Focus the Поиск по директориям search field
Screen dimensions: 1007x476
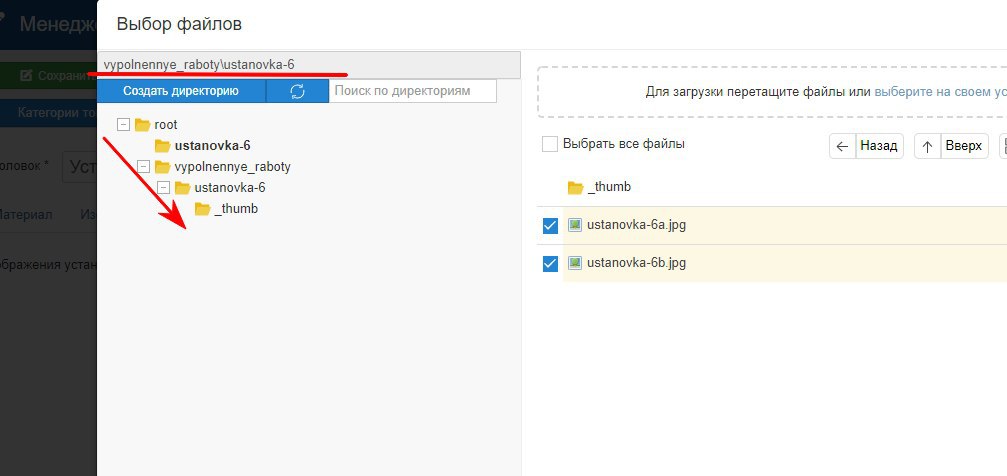pos(414,91)
